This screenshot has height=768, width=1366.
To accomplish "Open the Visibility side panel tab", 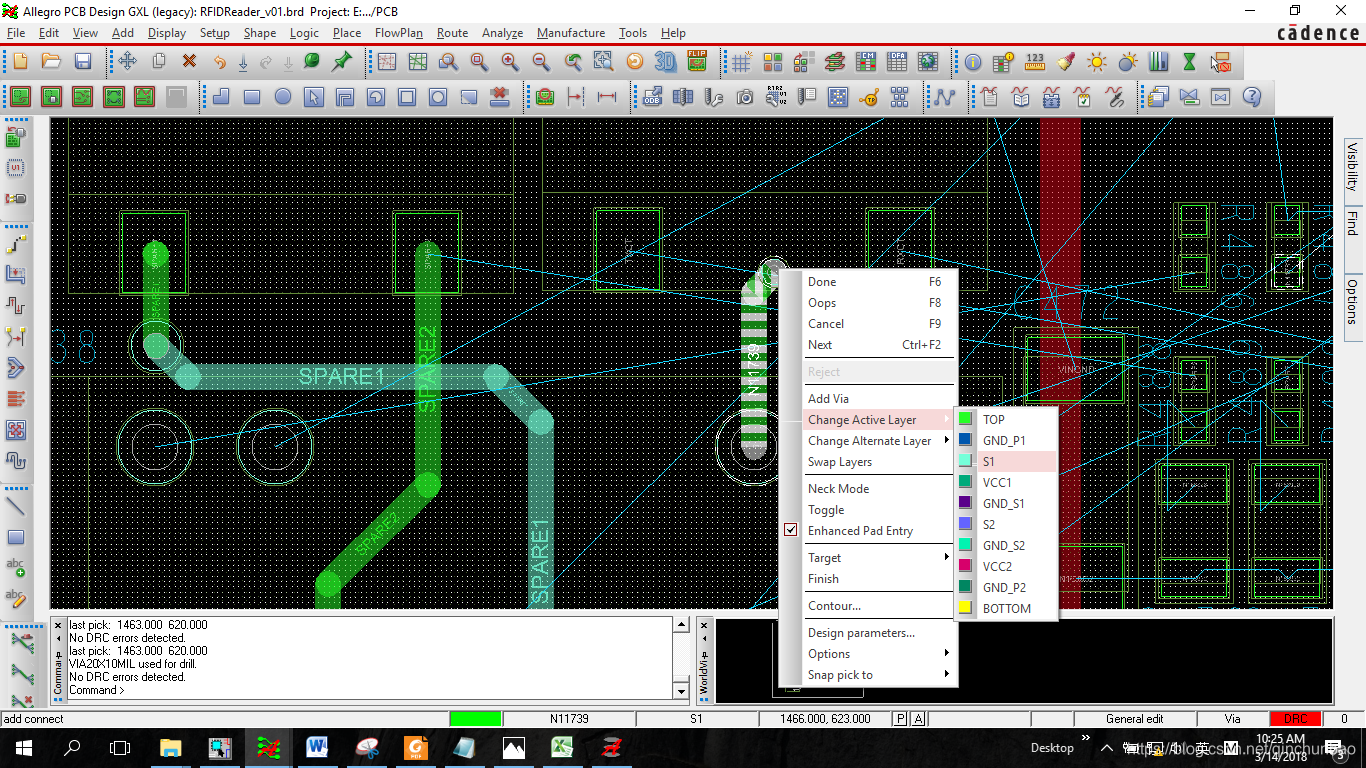I will (1353, 166).
